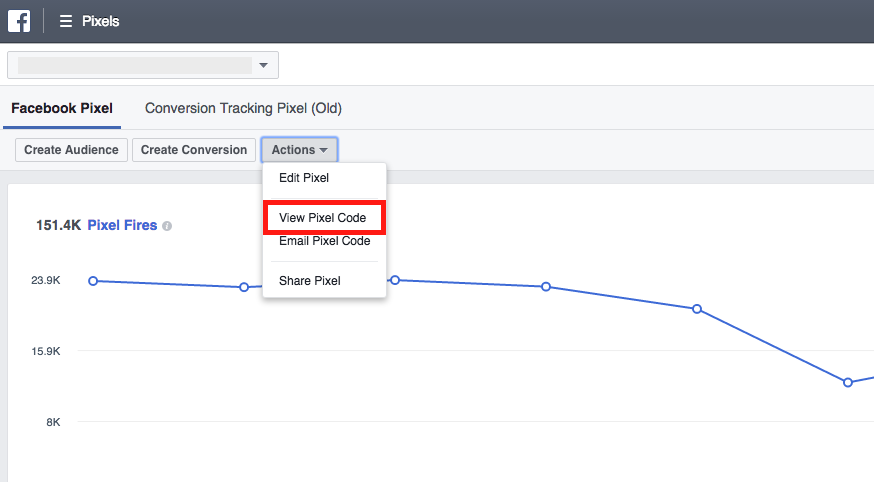Click the Create Conversion button
Screen dimensions: 874x482
(194, 150)
